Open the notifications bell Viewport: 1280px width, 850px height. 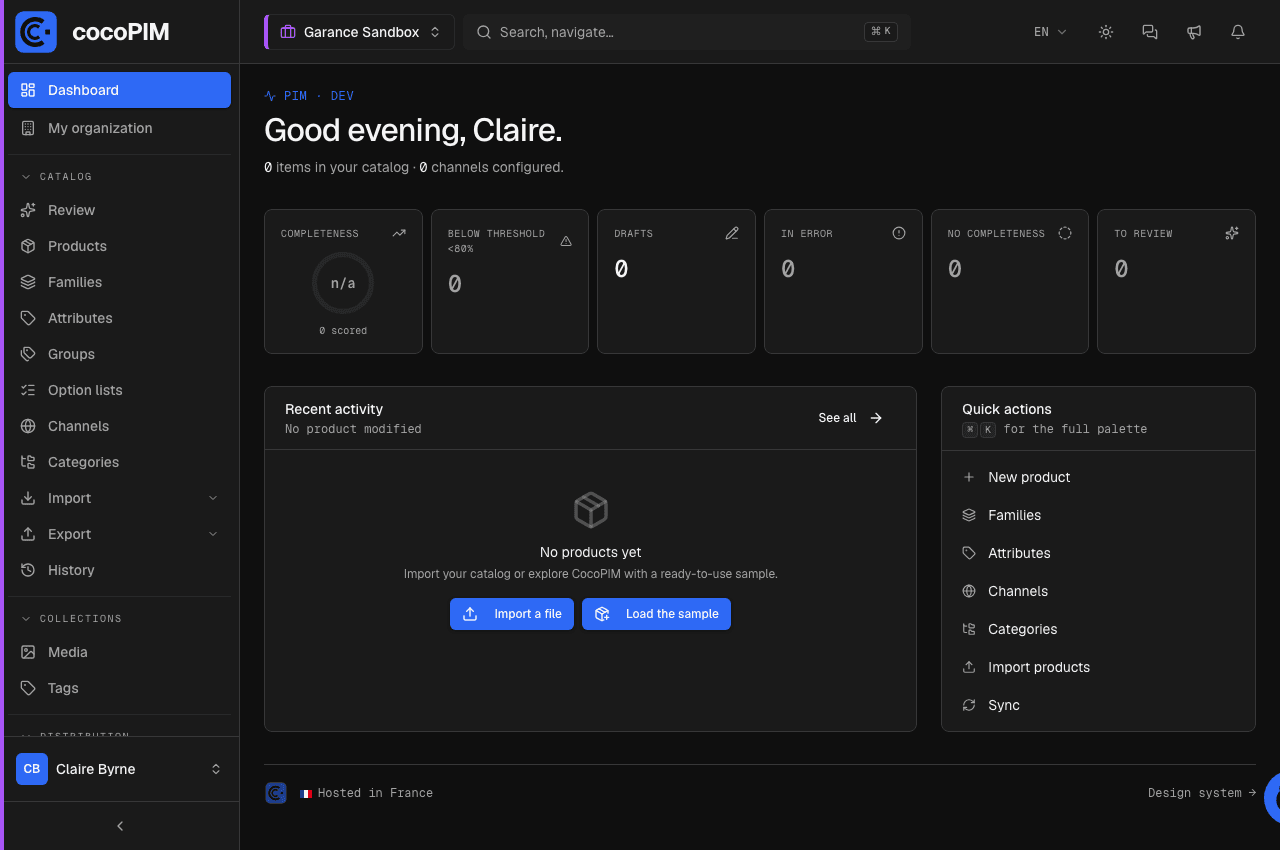click(x=1238, y=32)
